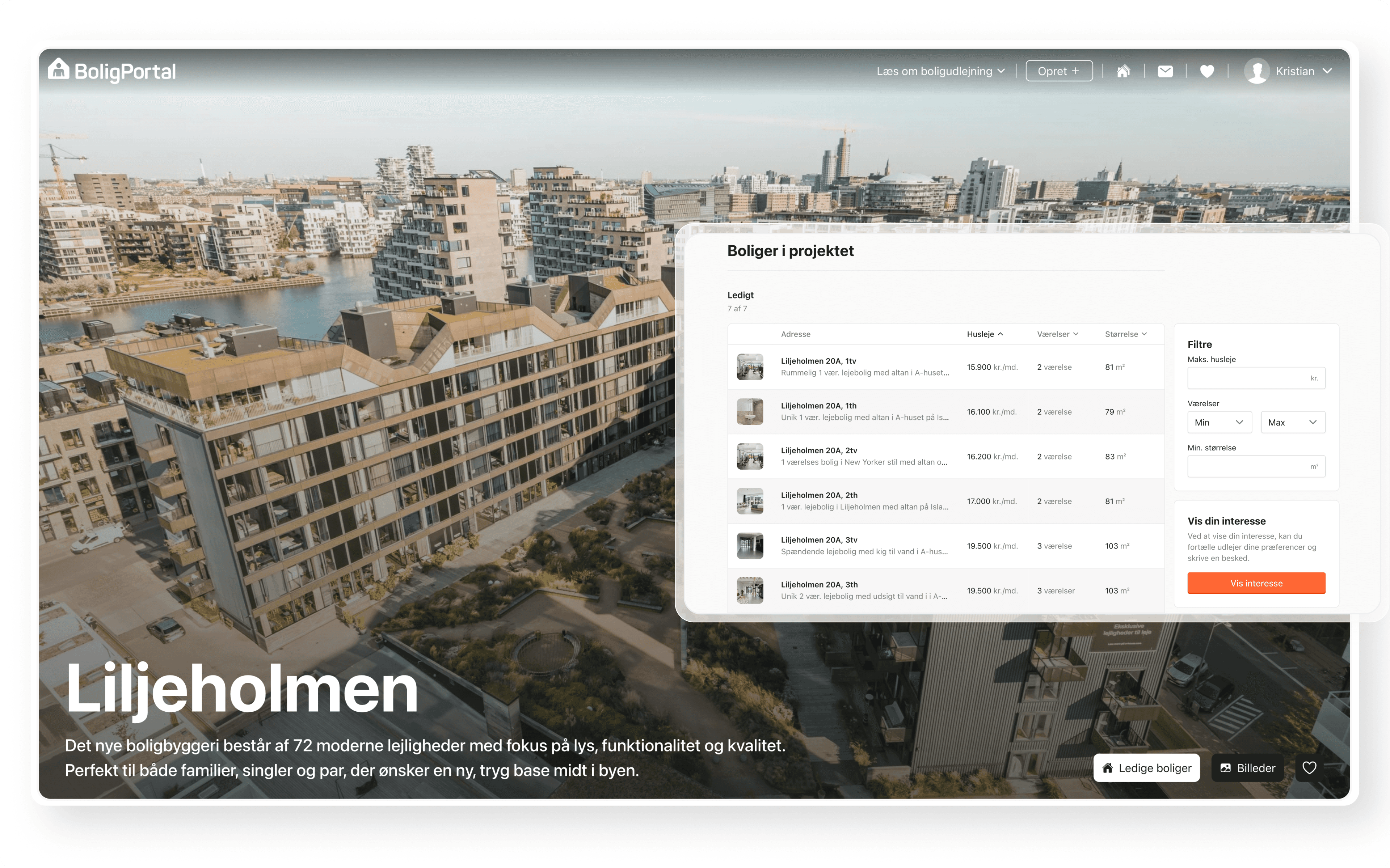Screen dimensions: 1390x868
Task: Save Liljeholmen with heart outline button
Action: point(1309,767)
